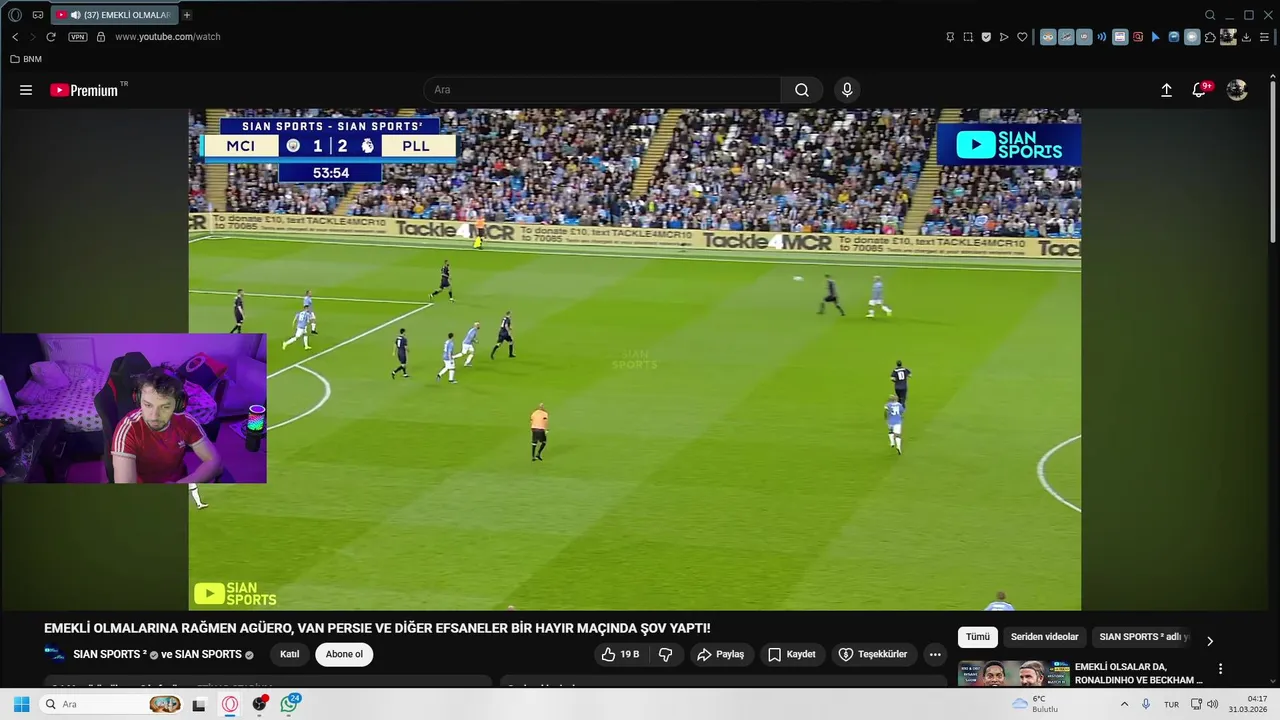Subscribe with Abone ol button

click(344, 654)
